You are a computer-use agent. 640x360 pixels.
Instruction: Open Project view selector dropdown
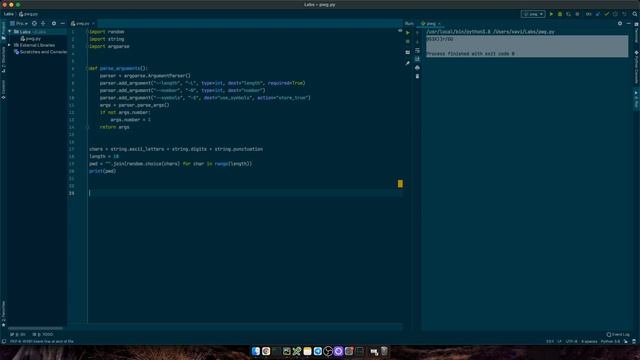tap(19, 24)
